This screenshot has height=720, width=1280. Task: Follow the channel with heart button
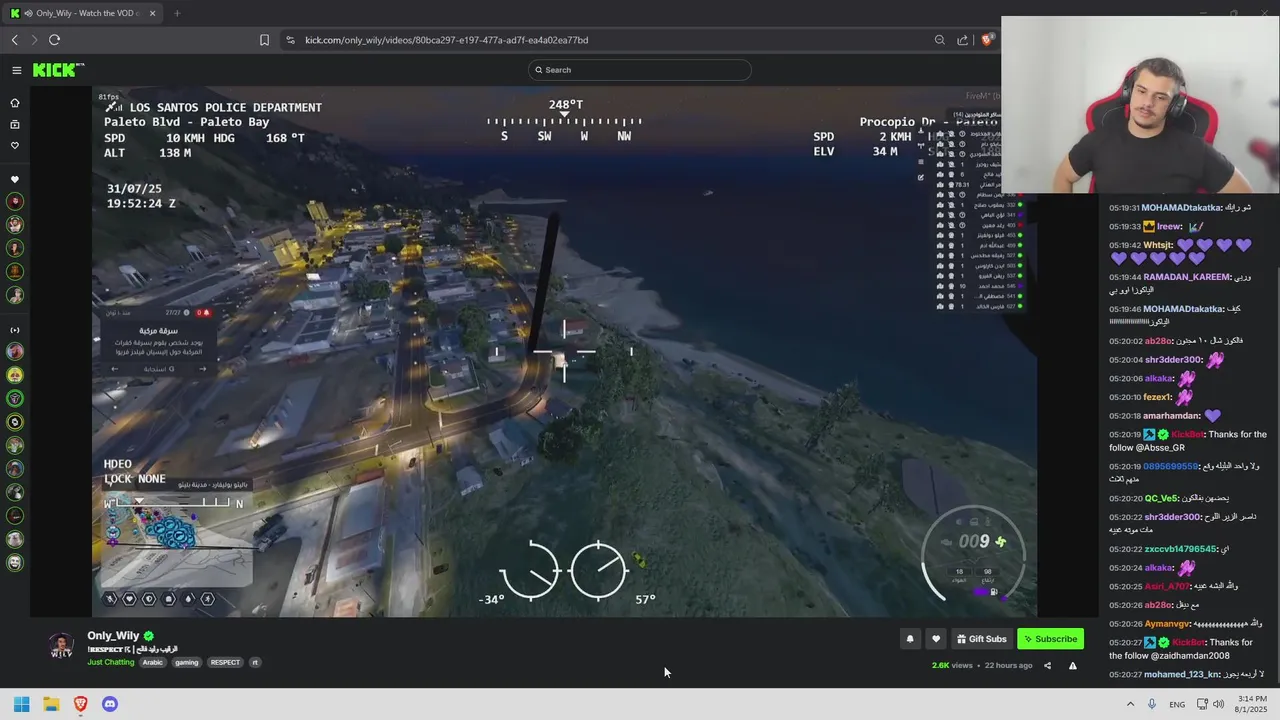pyautogui.click(x=936, y=639)
